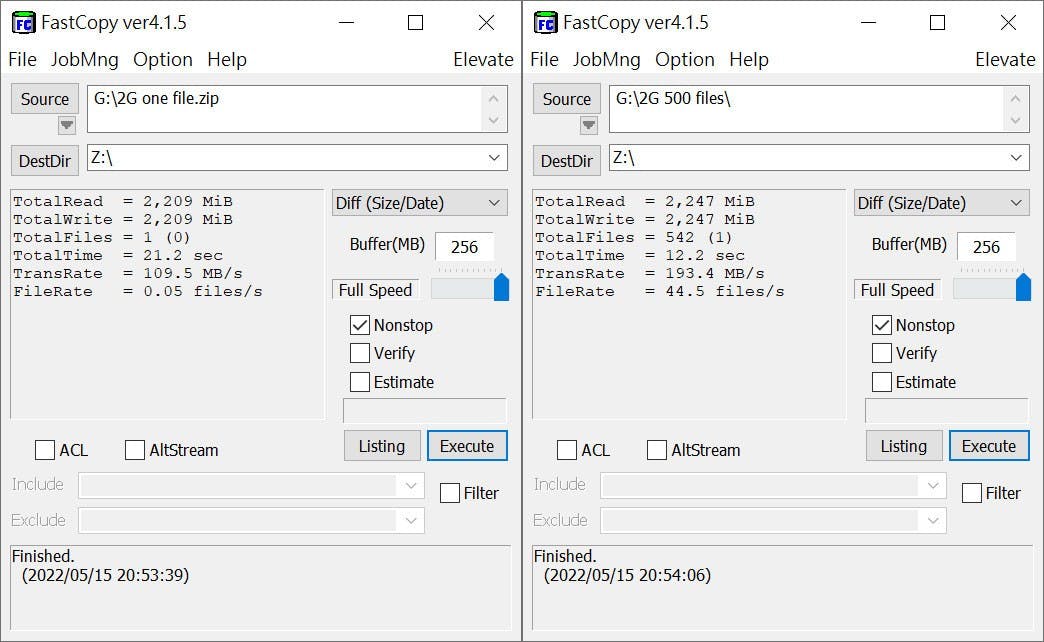Click DestDir button in the '2G one file.zip' window
This screenshot has width=1044, height=642.
(x=45, y=160)
